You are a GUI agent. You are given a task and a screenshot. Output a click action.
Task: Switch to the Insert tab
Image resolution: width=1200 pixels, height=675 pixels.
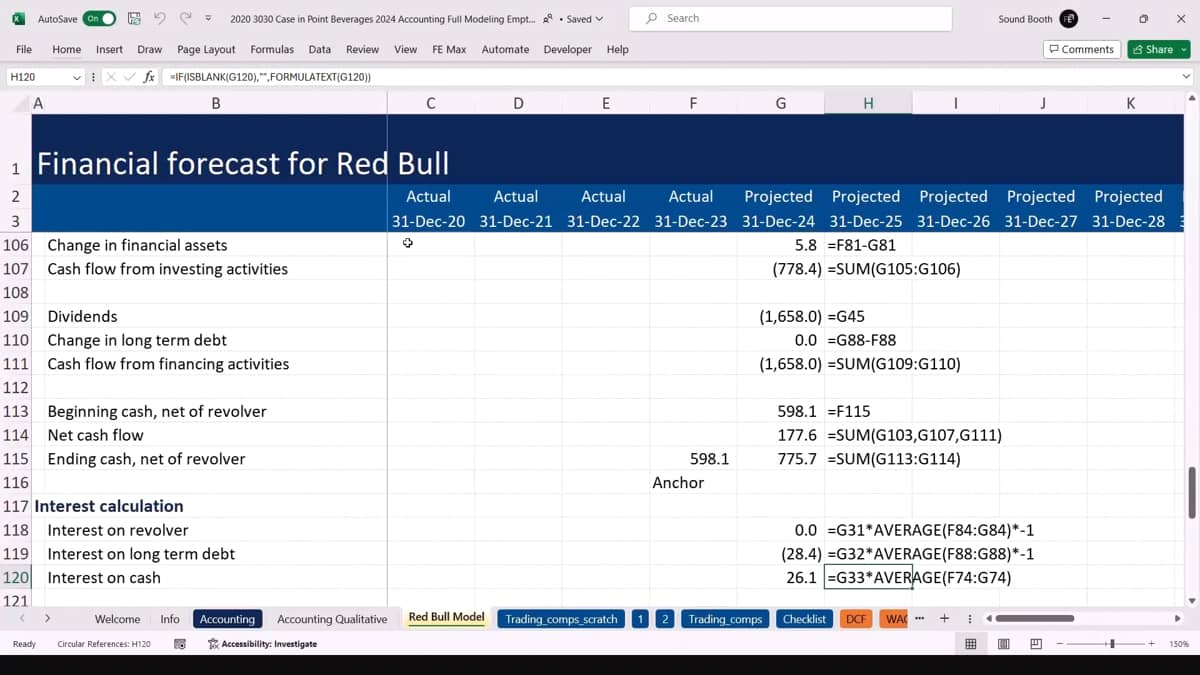pos(110,49)
